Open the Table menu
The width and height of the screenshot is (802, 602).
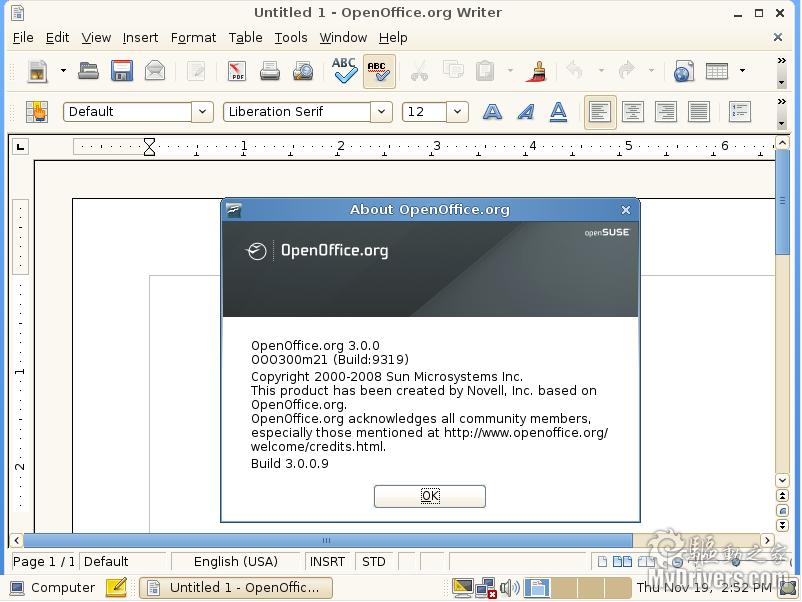[x=246, y=37]
